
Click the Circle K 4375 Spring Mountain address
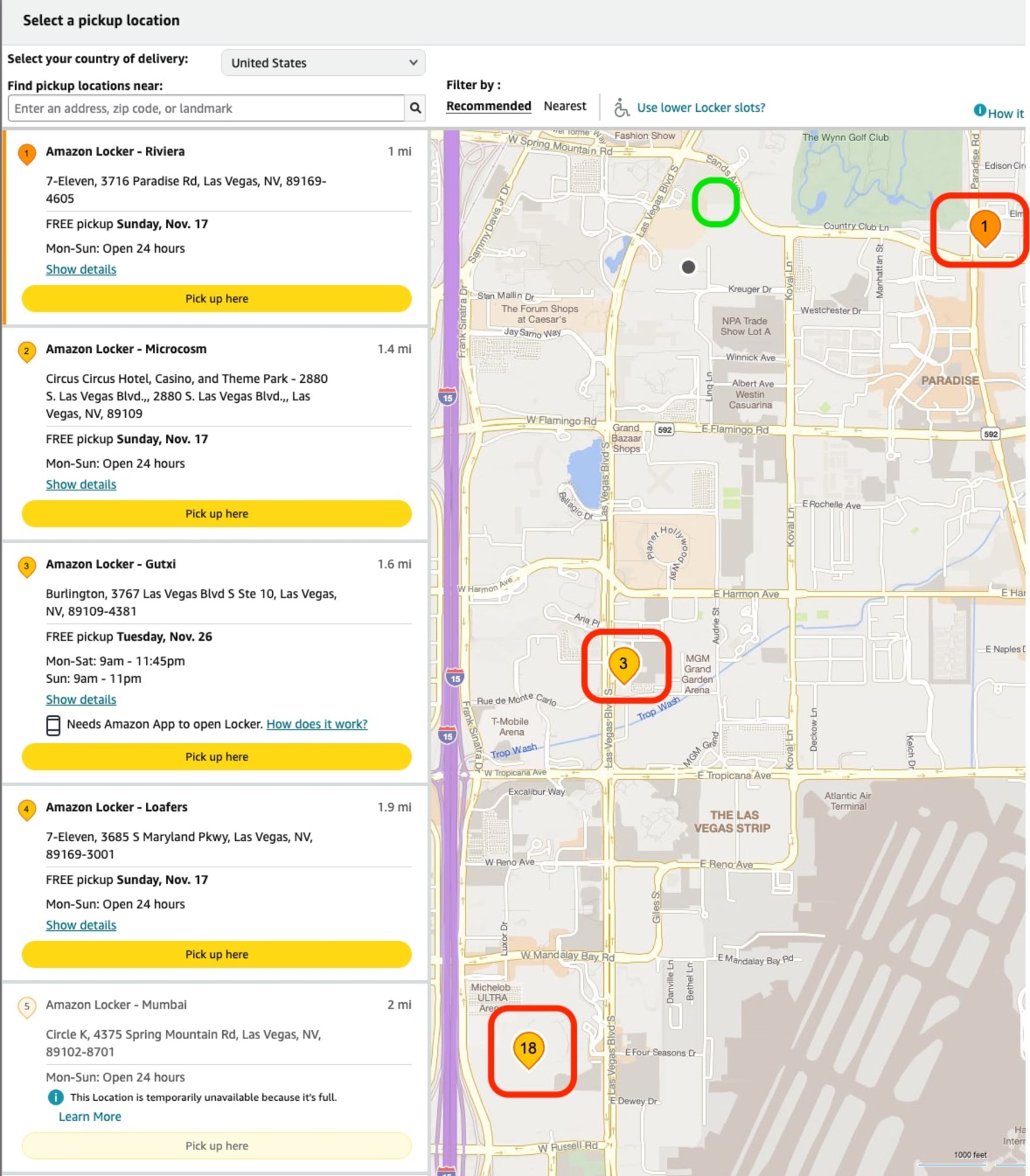[183, 1043]
